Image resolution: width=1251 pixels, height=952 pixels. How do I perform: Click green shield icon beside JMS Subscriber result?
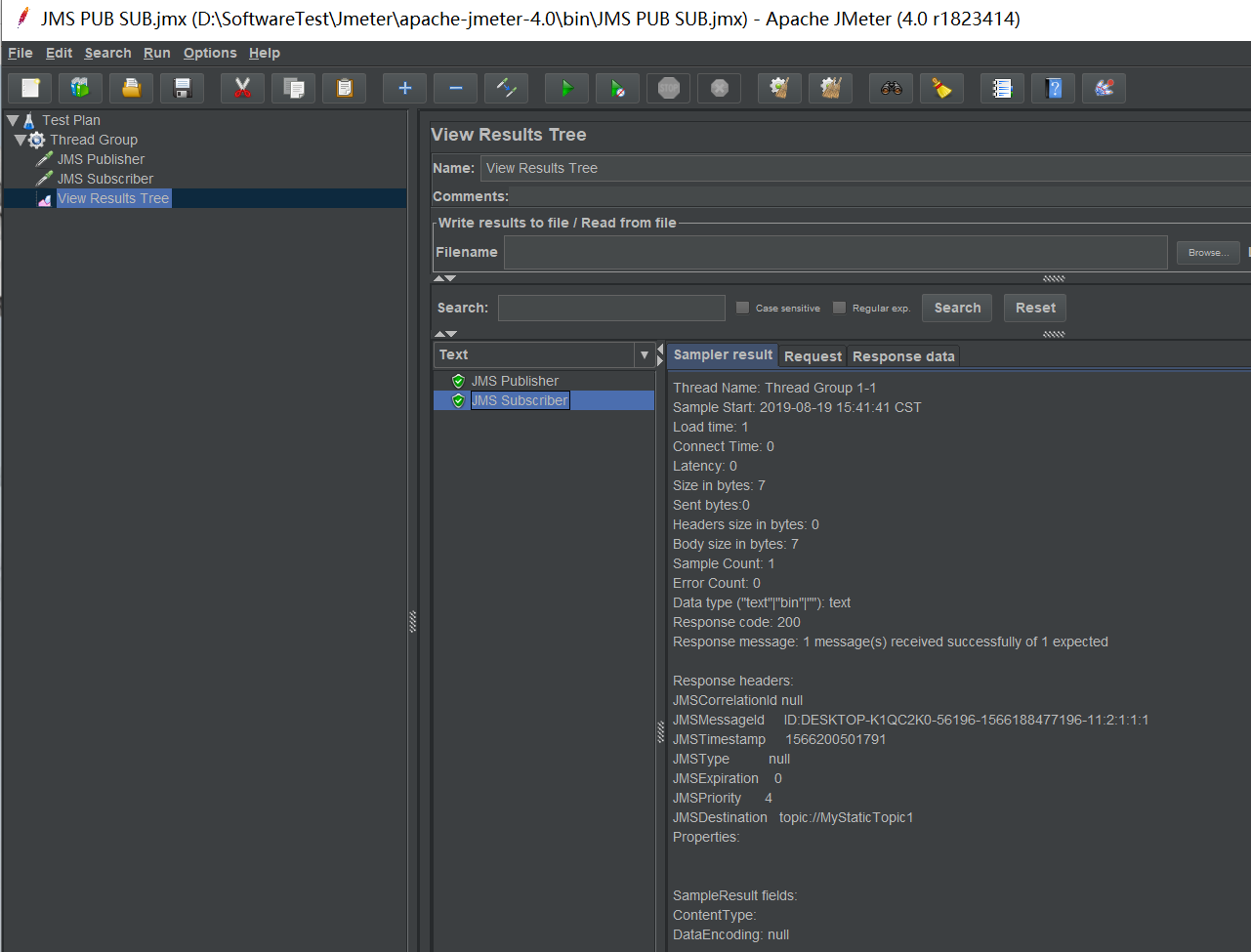[458, 400]
